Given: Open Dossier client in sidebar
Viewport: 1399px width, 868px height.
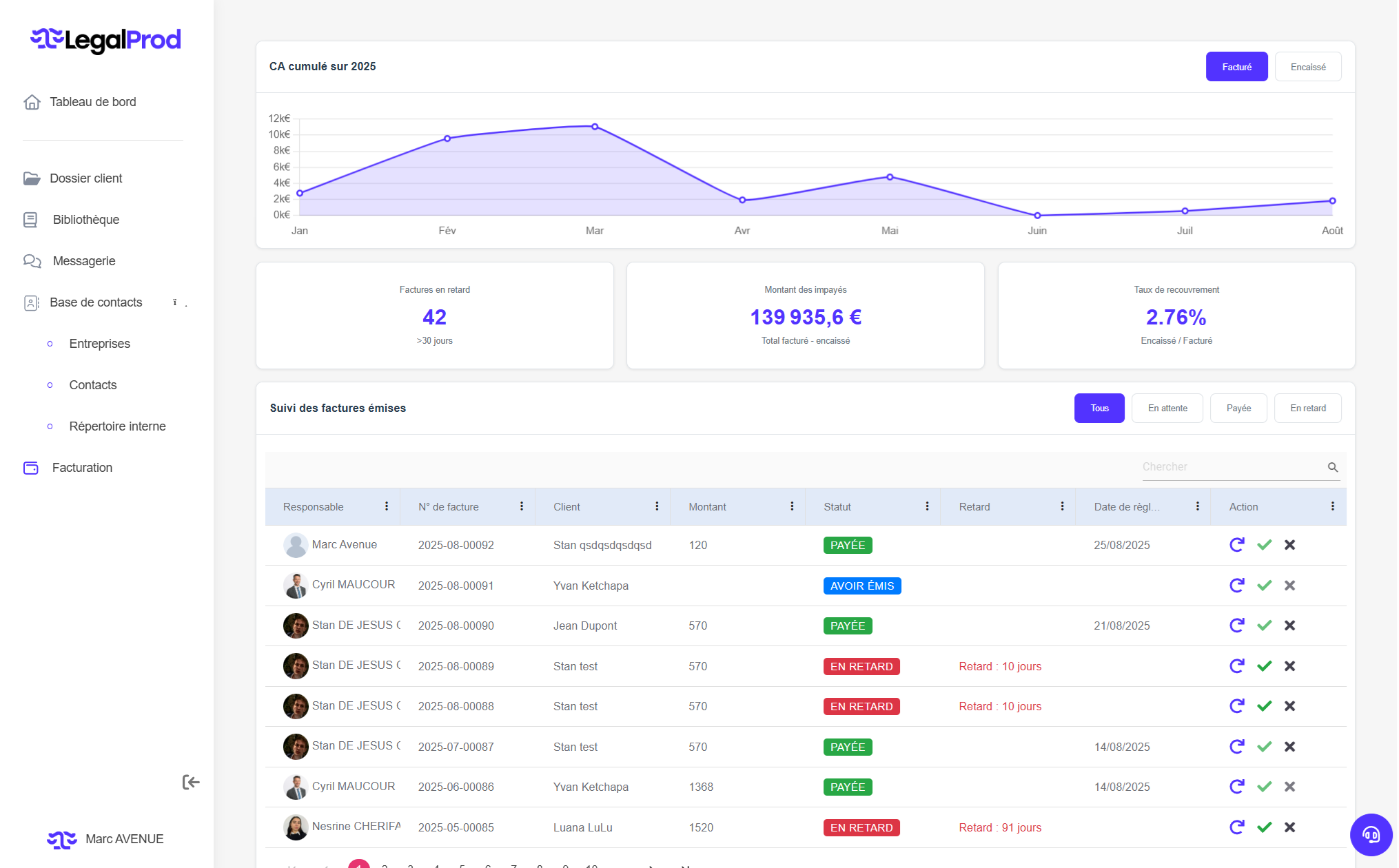Looking at the screenshot, I should [x=85, y=178].
